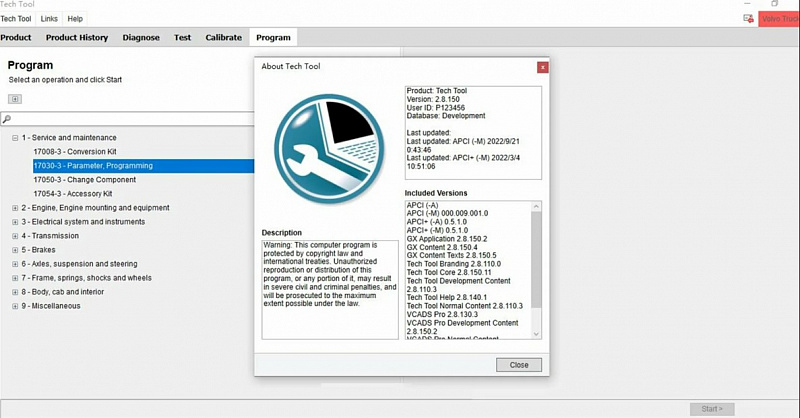Open the Help menu
Screen dimensions: 800x418
tap(75, 19)
